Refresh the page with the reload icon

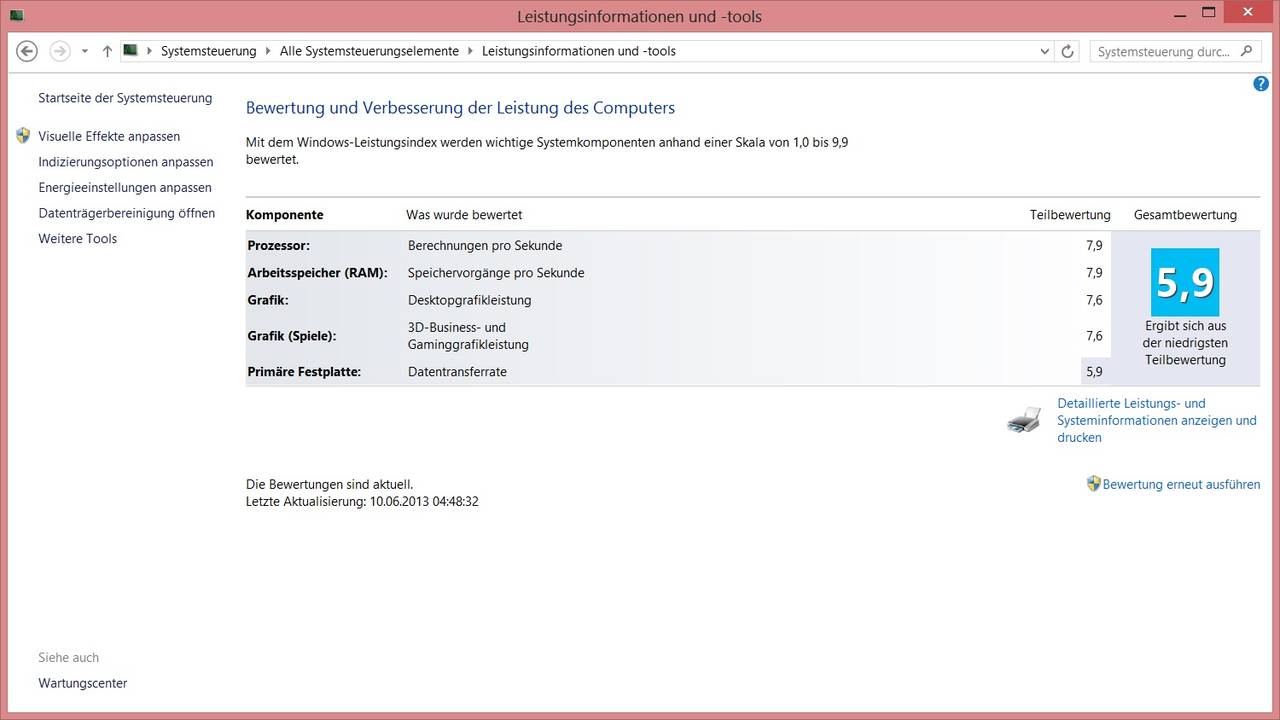pos(1067,51)
